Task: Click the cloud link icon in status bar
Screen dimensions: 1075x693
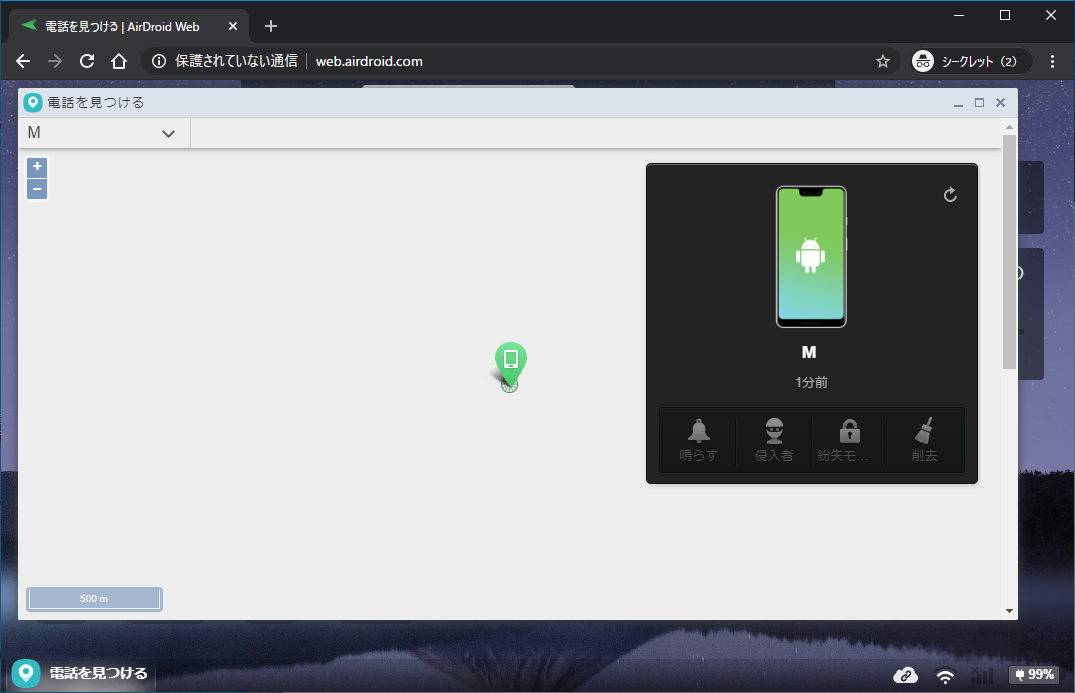Action: coord(905,675)
